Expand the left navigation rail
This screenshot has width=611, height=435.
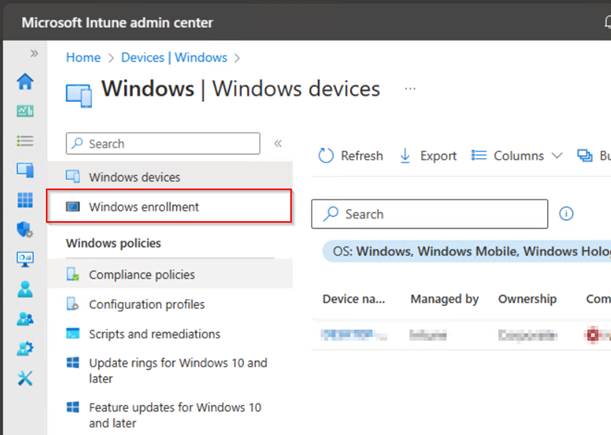click(34, 53)
